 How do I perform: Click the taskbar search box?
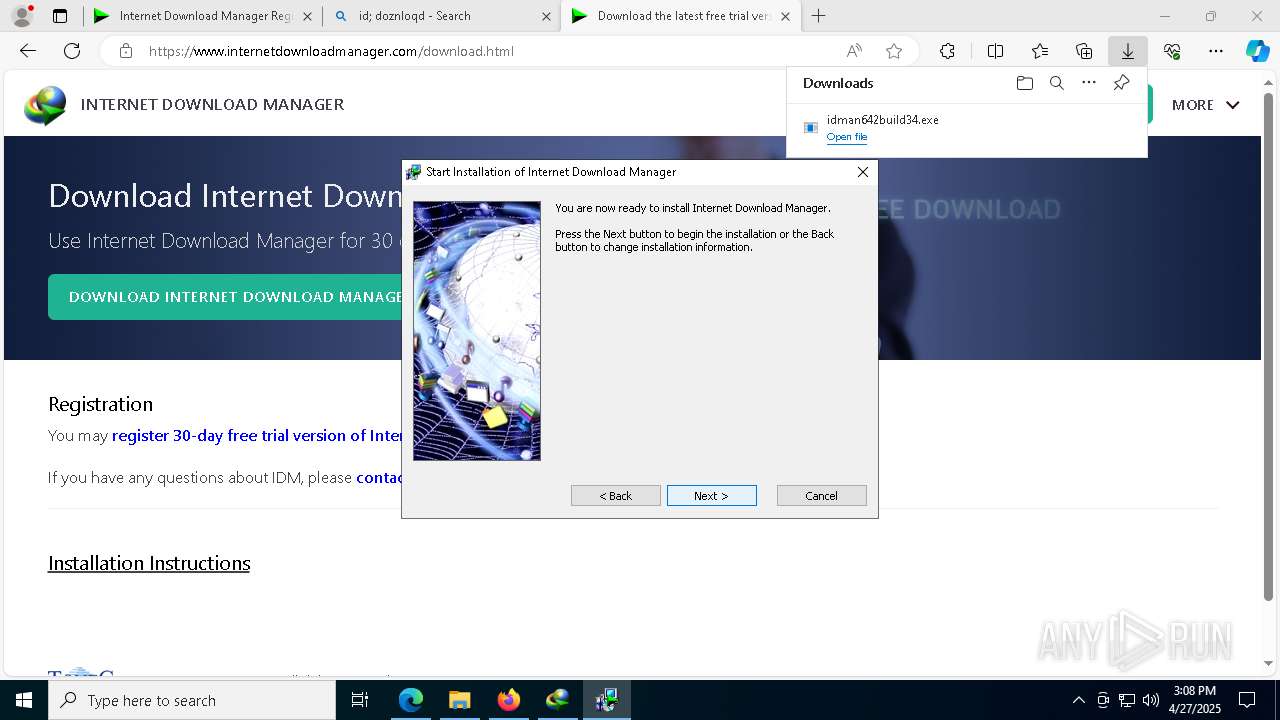(192, 700)
